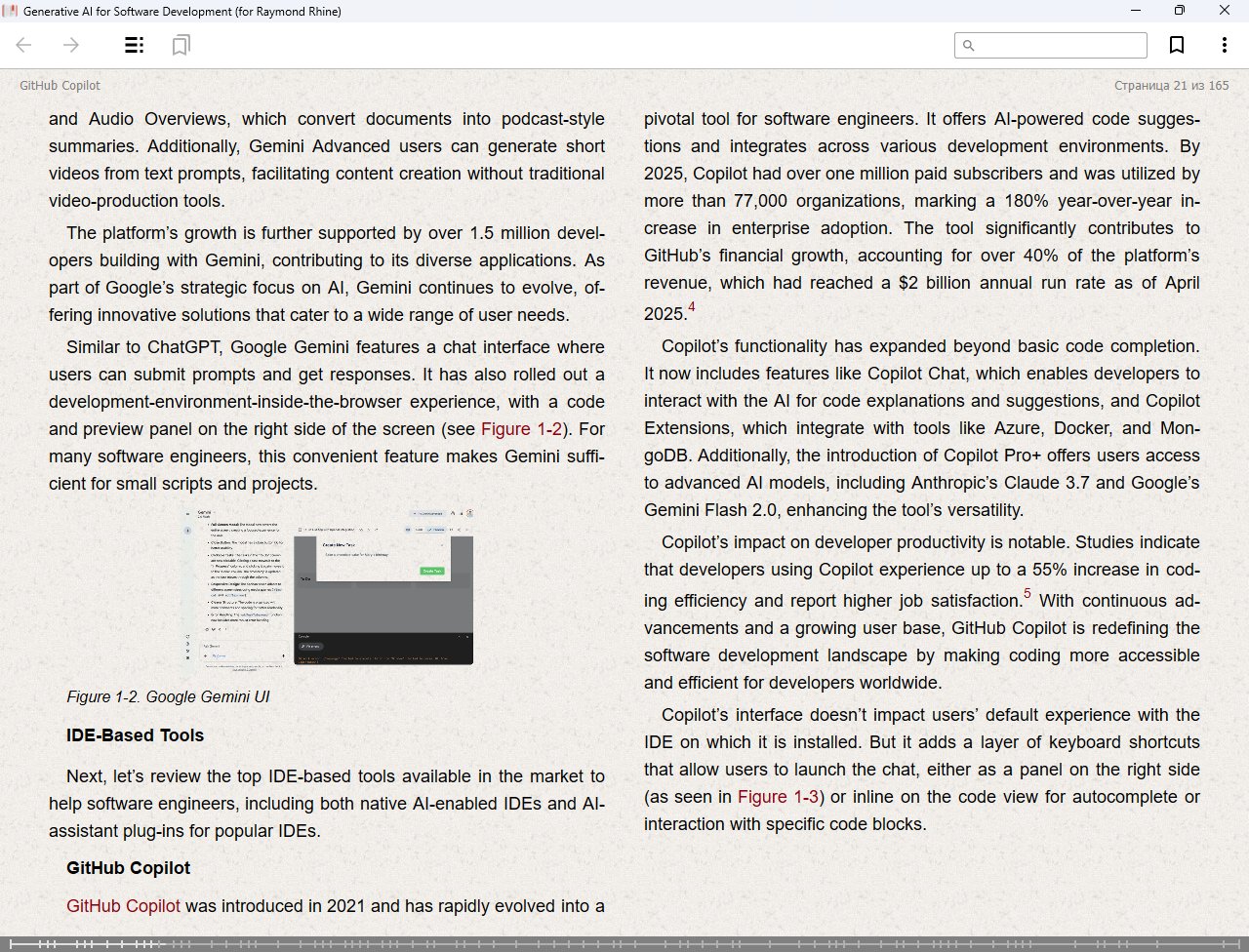This screenshot has height=952, width=1249.
Task: Click the GitHub Copilot chapter header label
Action: point(60,86)
